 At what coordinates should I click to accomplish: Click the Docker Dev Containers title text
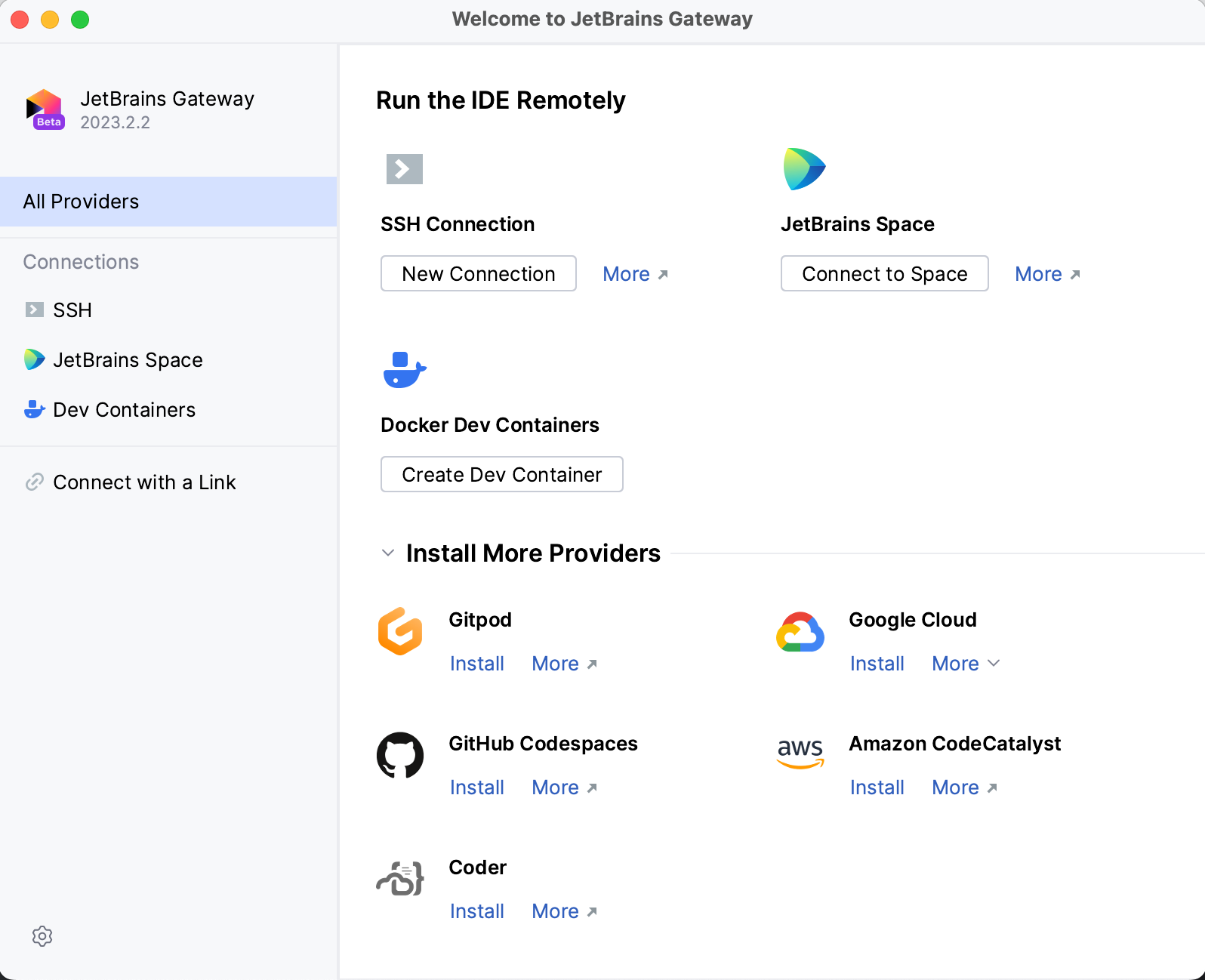pos(490,425)
